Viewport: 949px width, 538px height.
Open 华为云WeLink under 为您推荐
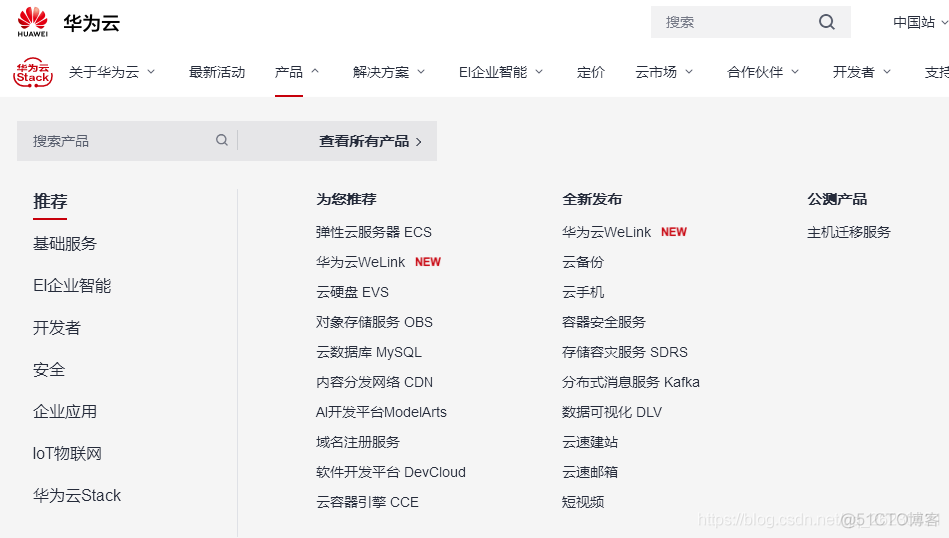[x=360, y=262]
